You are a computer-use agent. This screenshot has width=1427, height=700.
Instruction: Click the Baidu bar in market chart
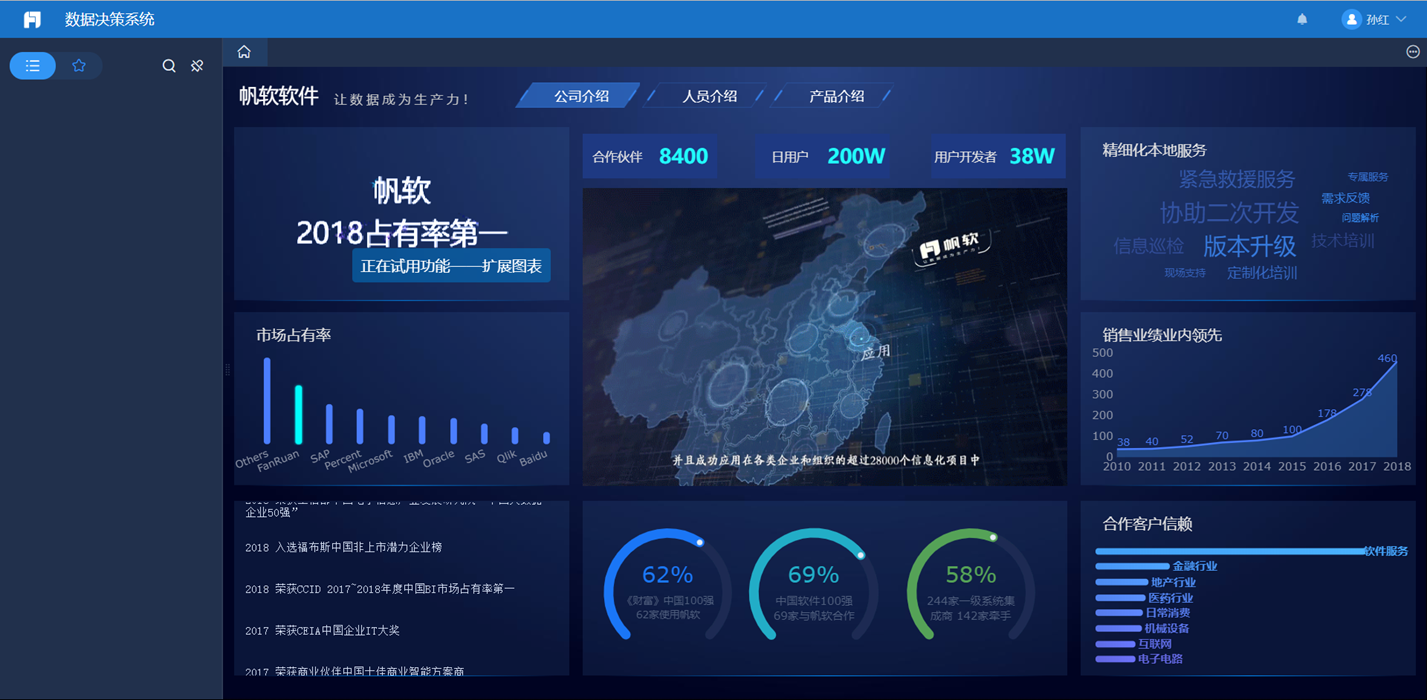[546, 438]
